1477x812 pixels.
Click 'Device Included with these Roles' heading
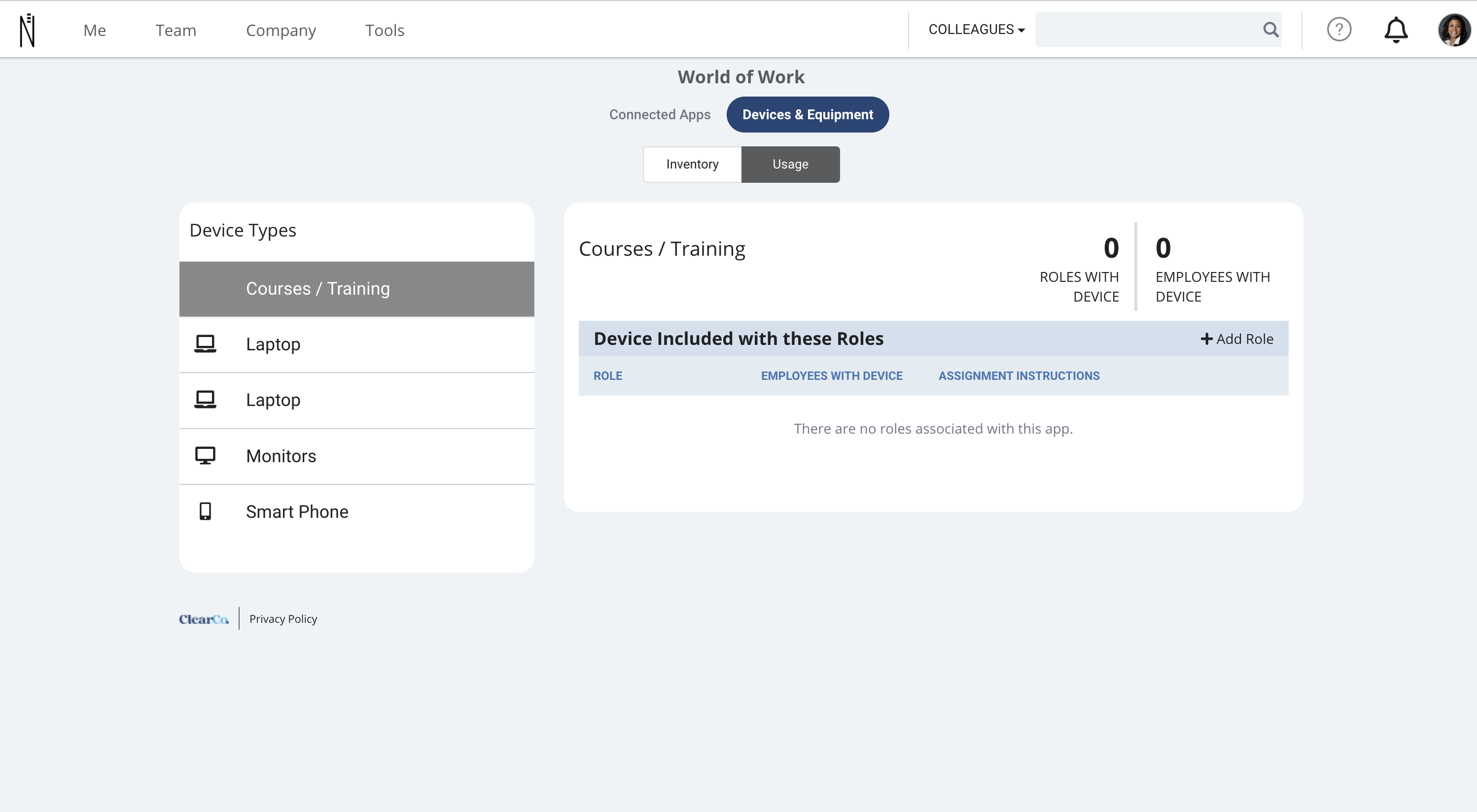pos(738,338)
